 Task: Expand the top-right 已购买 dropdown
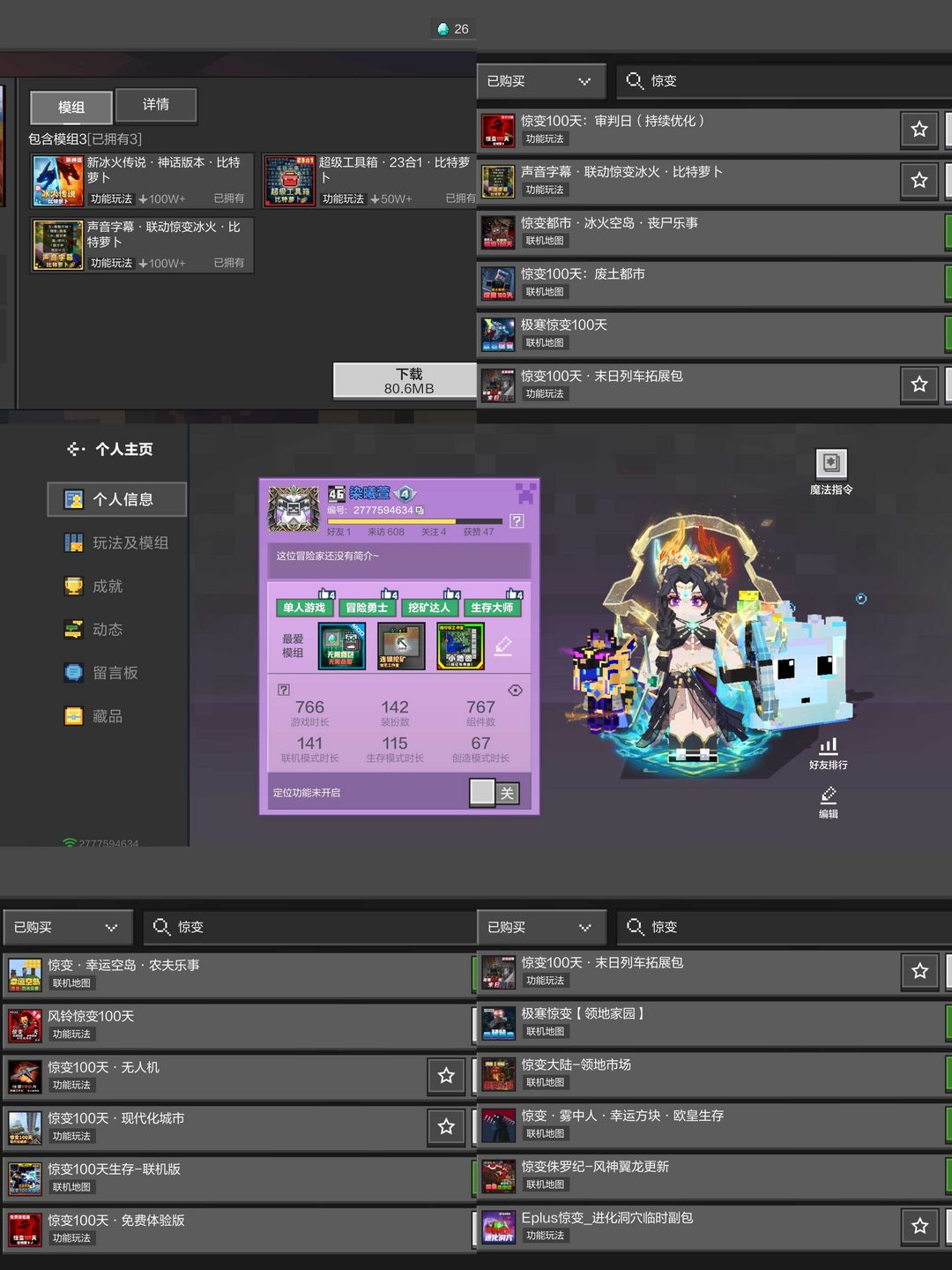(x=541, y=81)
